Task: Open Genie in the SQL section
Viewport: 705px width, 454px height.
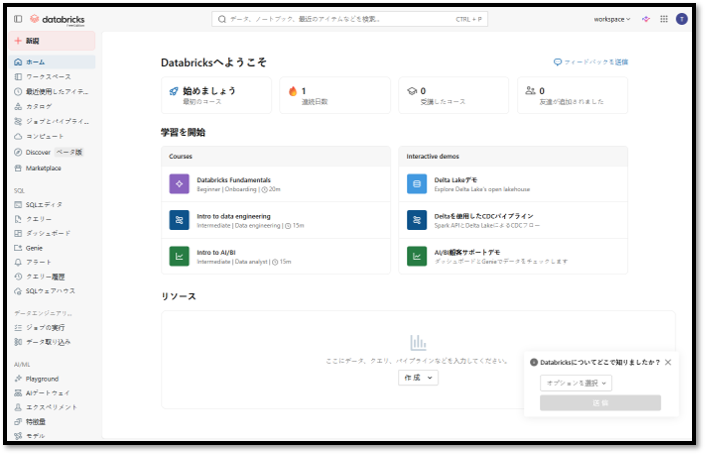Action: 34,247
